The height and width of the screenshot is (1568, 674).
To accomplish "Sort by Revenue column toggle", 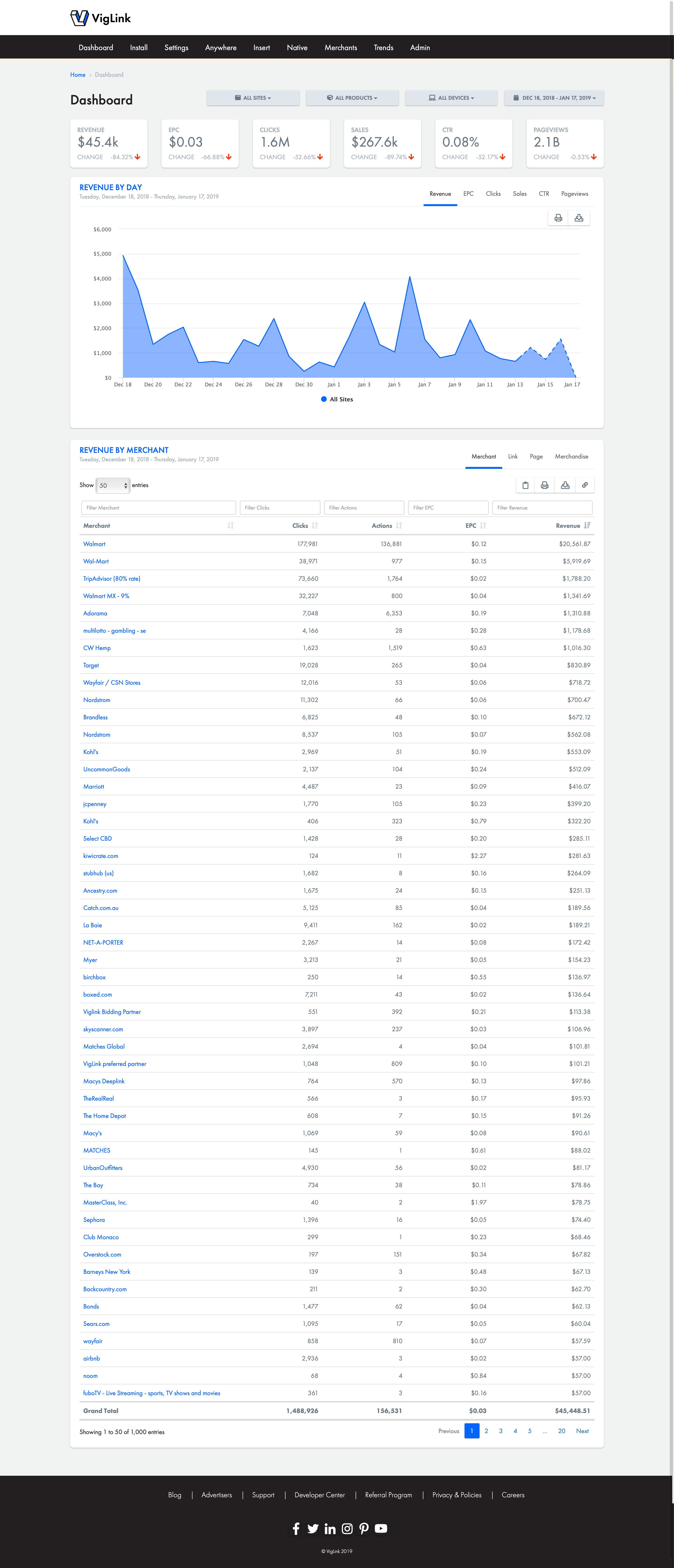I will click(586, 525).
